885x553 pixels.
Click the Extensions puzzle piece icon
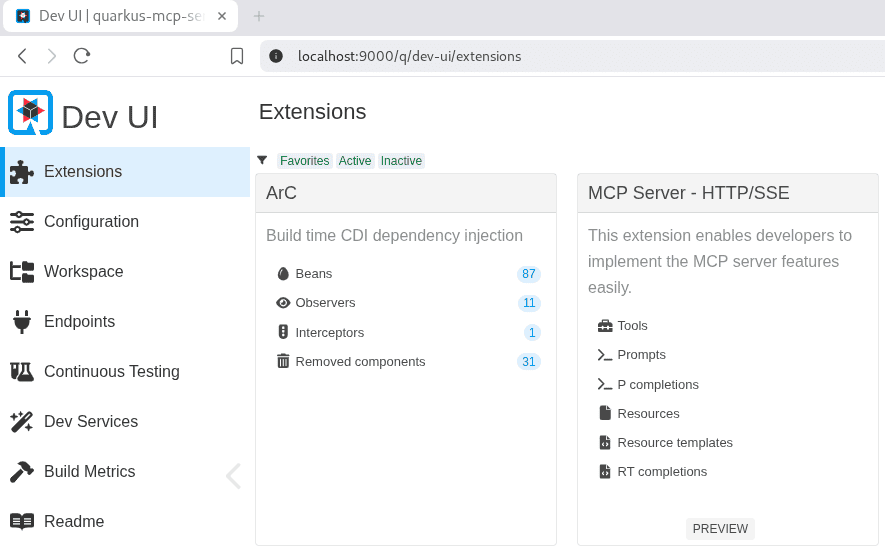(x=22, y=172)
